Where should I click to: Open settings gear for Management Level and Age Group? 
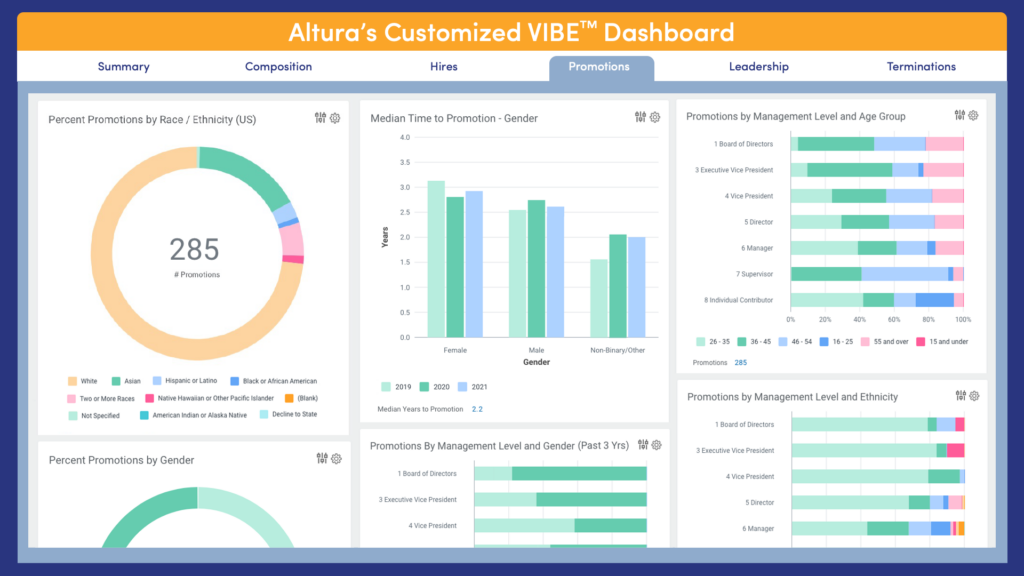pos(974,115)
